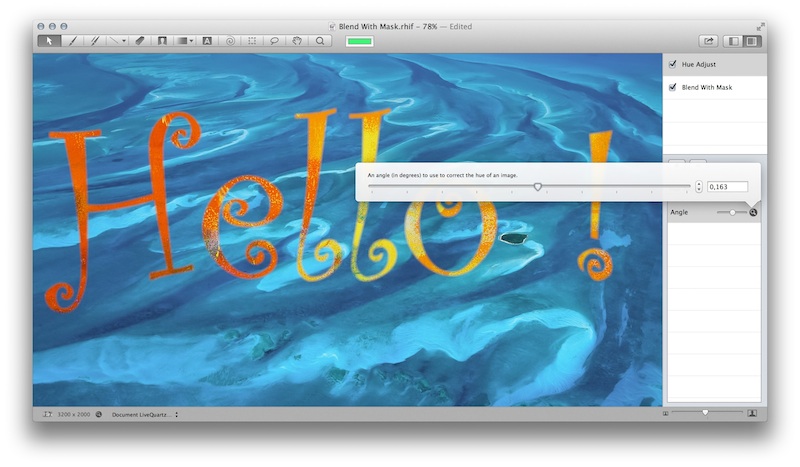Viewport: 800px width, 467px height.
Task: Click the angle value field showing 0,163
Action: (x=727, y=187)
